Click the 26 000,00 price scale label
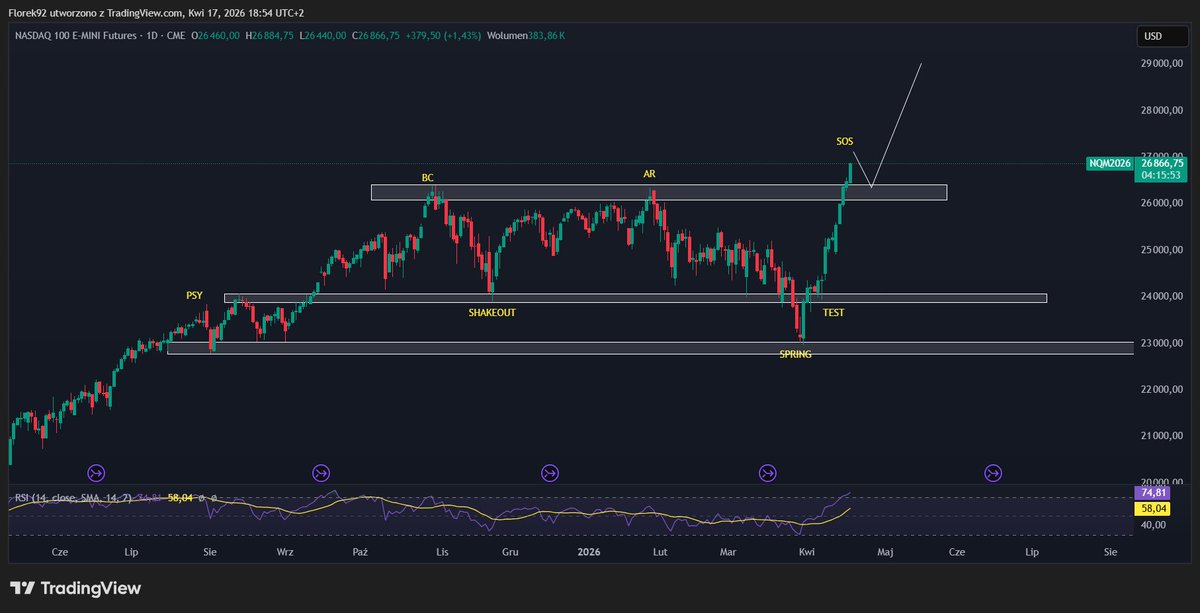This screenshot has height=613, width=1200. pos(1161,203)
